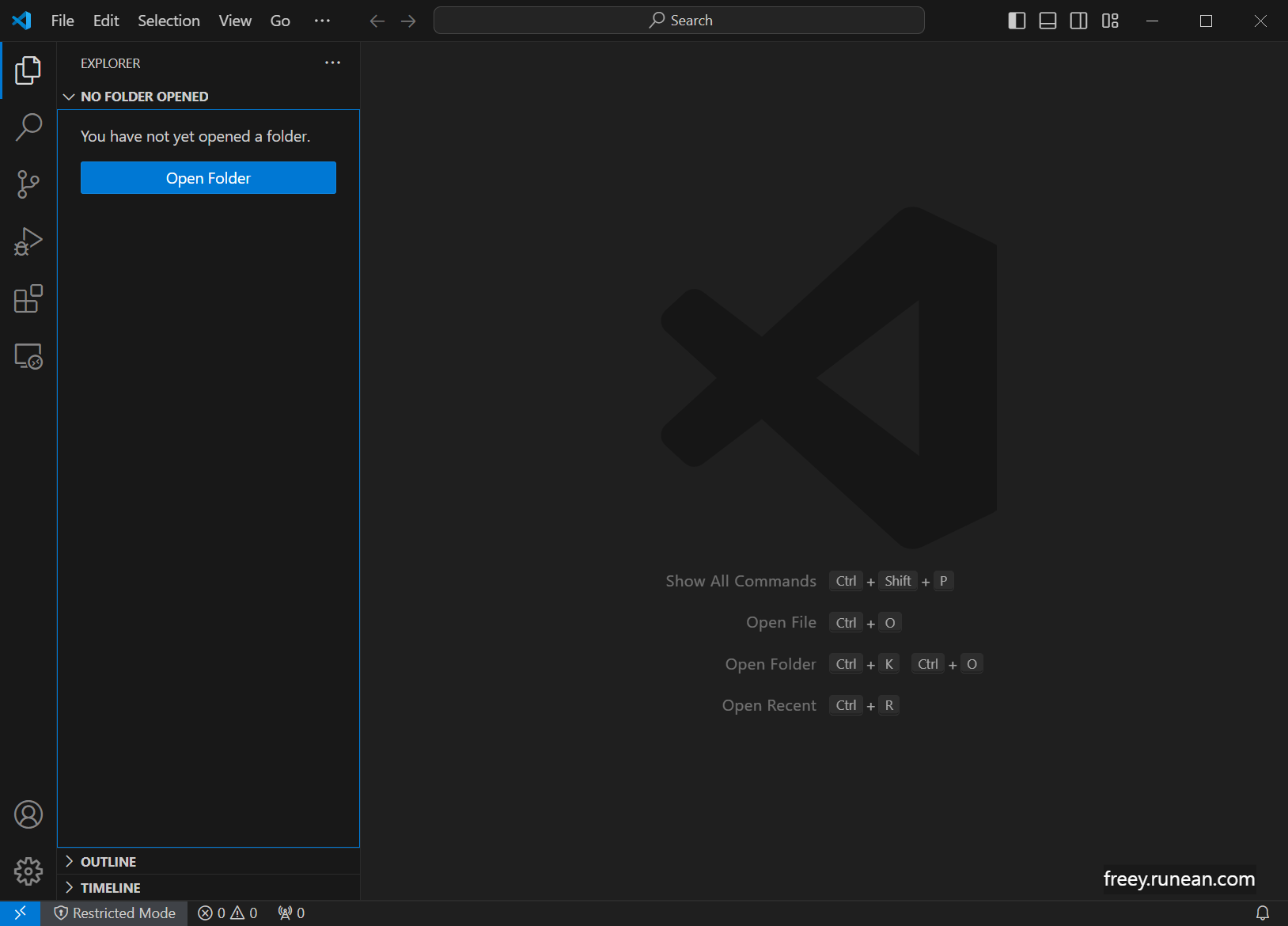The width and height of the screenshot is (1288, 926).
Task: Open the Explorer view in activity bar
Action: (28, 70)
